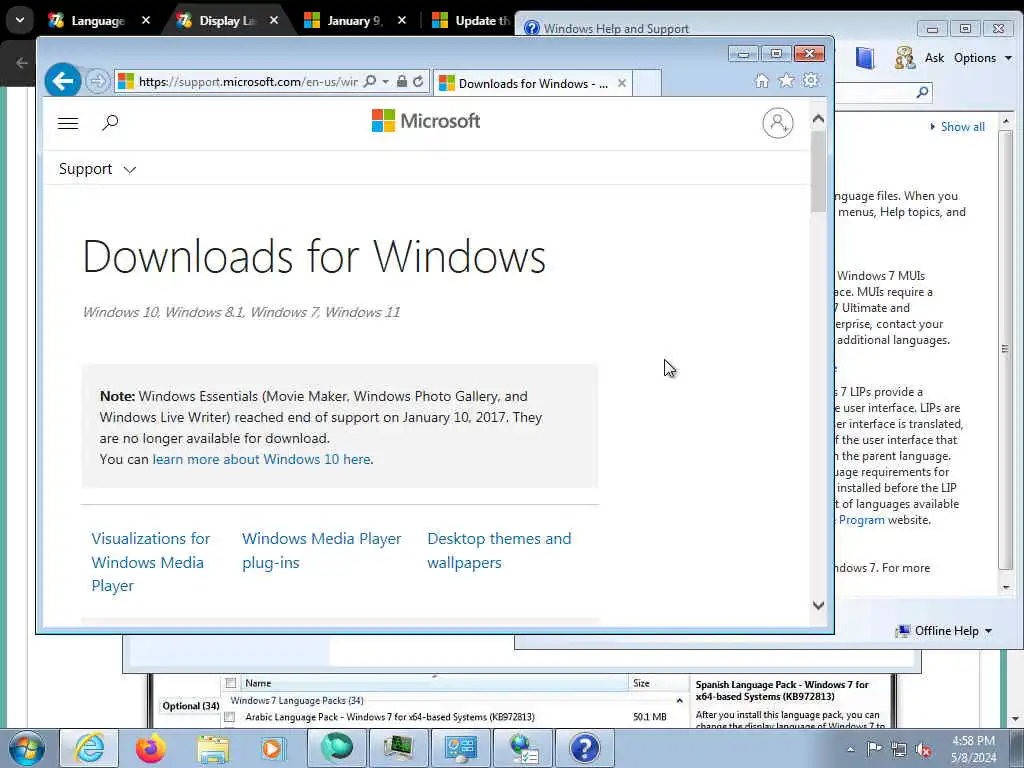Screen dimensions: 1024x768
Task: Open Windows Media Player plug-ins link
Action: pyautogui.click(x=322, y=551)
